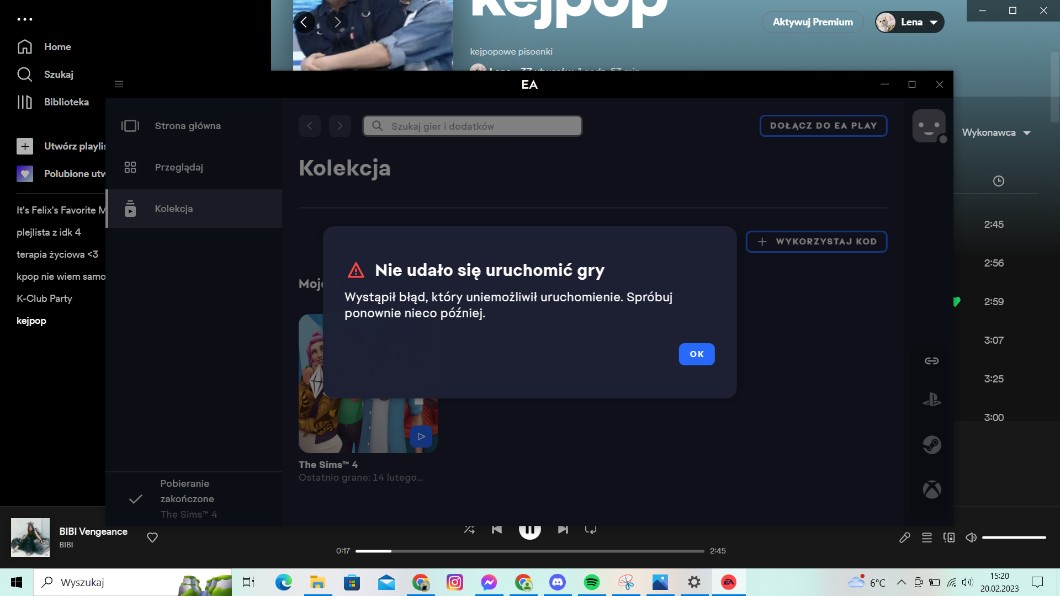The image size is (1060, 596).
Task: Click the EA profile avatar icon
Action: [x=929, y=126]
